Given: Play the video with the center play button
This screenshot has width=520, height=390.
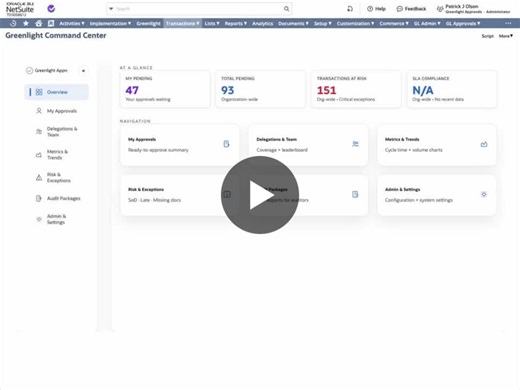Looking at the screenshot, I should [260, 195].
